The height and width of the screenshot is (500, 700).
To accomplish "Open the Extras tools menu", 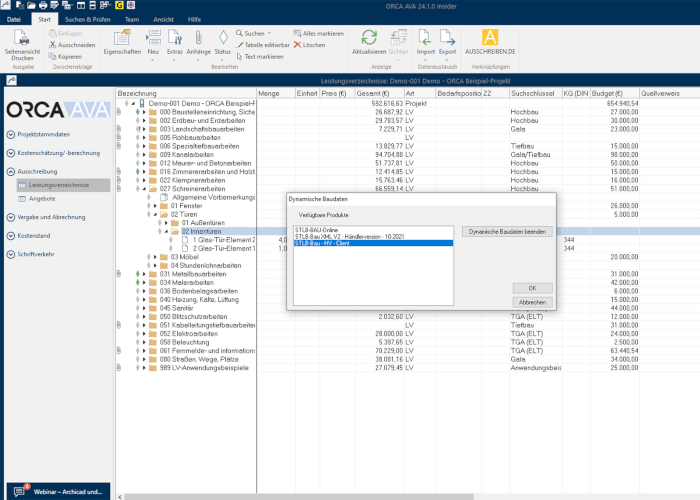I will click(175, 45).
